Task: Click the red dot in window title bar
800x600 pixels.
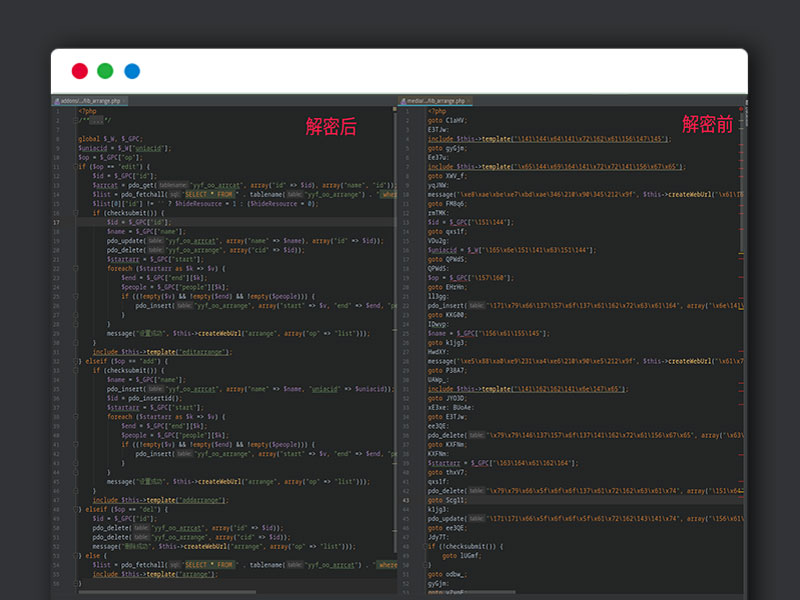Action: click(79, 71)
